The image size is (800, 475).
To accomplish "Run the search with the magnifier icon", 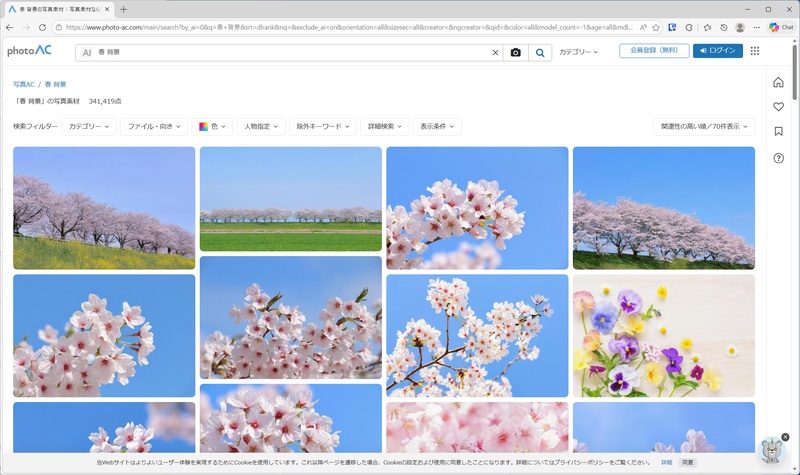I will [x=540, y=53].
